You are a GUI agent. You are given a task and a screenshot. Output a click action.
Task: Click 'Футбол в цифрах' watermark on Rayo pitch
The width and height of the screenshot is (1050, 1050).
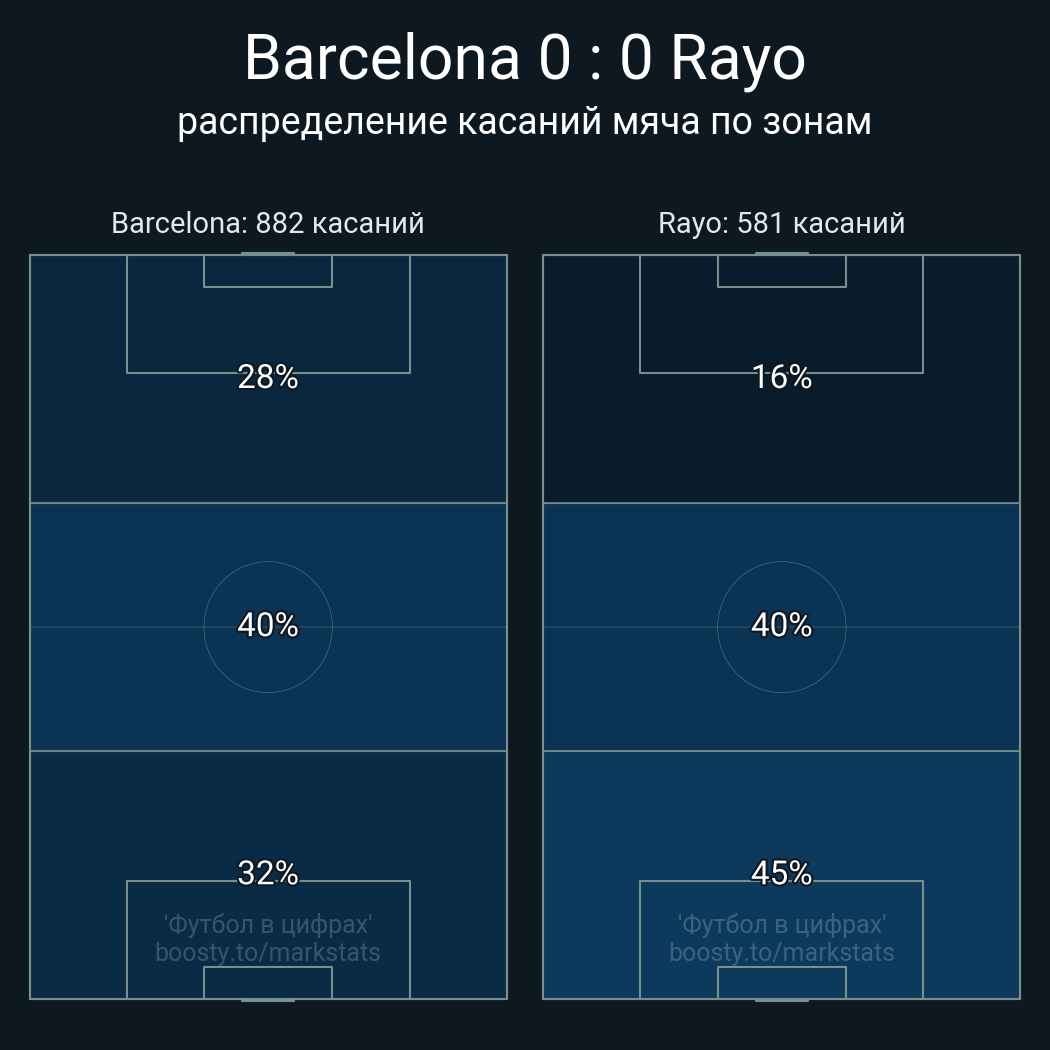tap(781, 924)
